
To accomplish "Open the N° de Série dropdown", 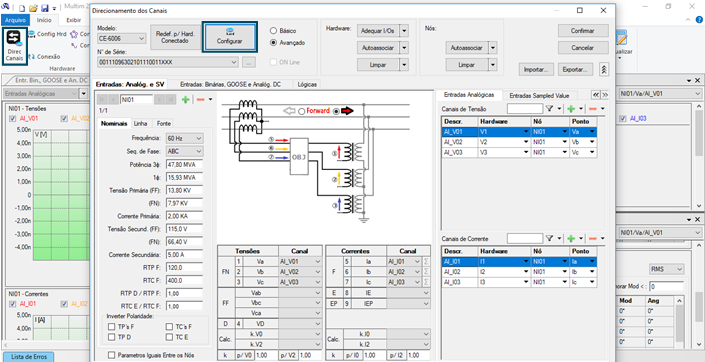I will [168, 63].
